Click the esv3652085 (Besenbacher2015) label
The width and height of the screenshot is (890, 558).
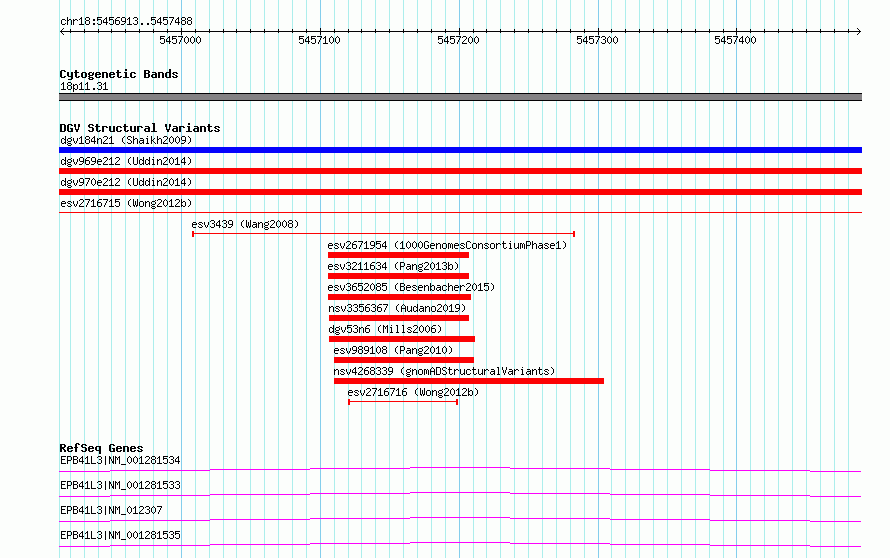pos(411,287)
